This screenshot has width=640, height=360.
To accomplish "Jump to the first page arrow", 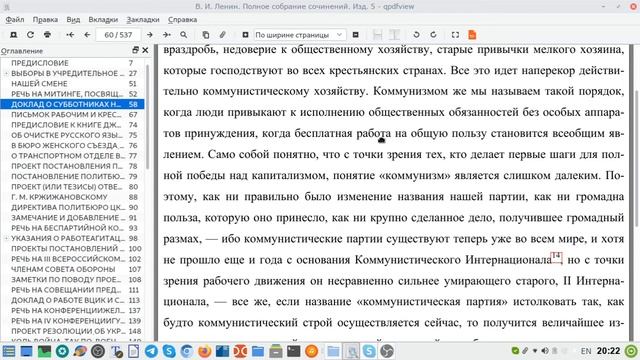I will [70, 35].
